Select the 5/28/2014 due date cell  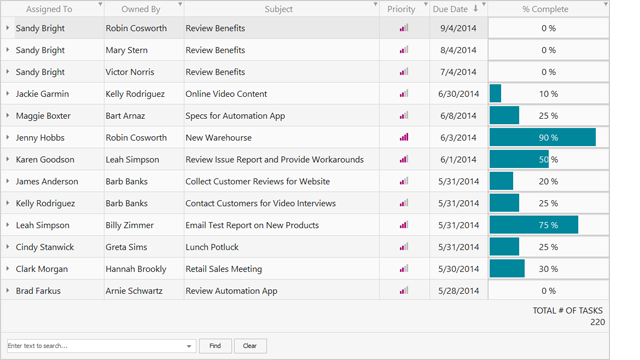pyautogui.click(x=458, y=290)
